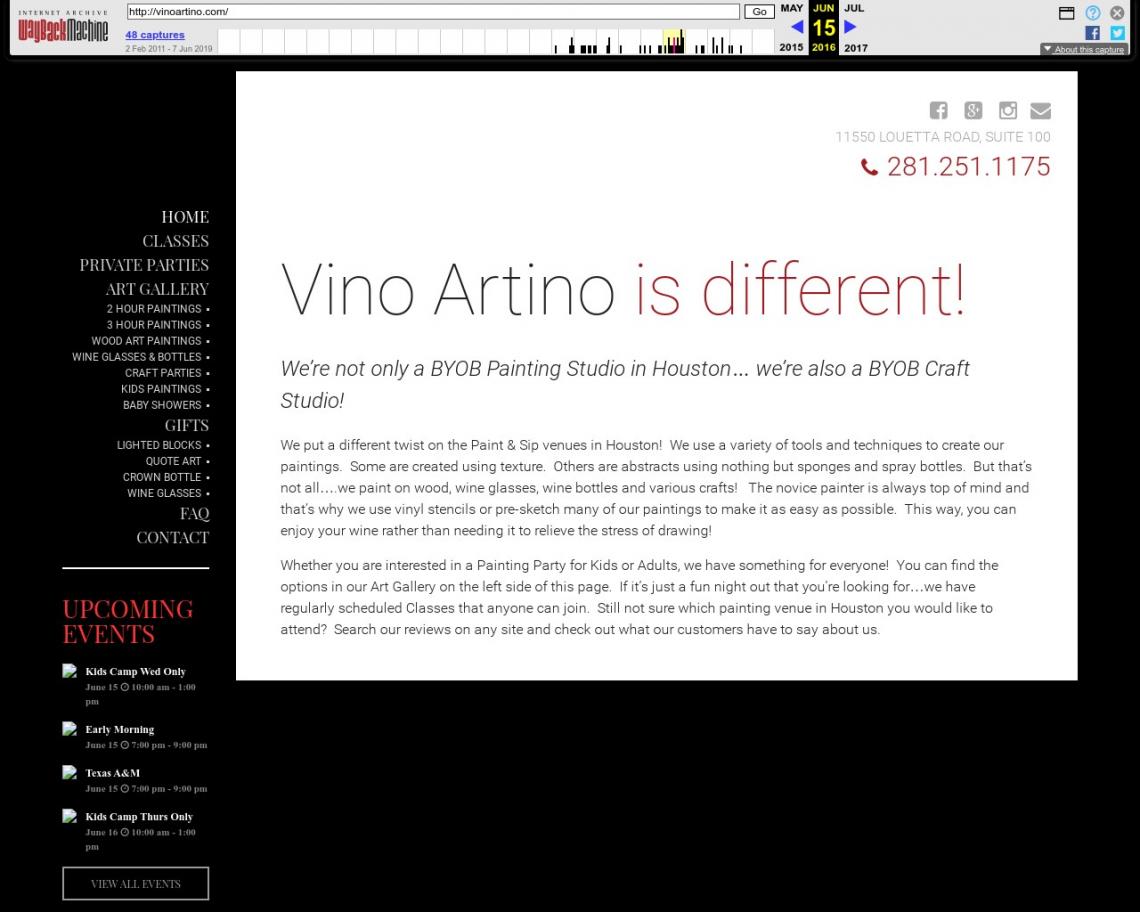Screen dimensions: 1140x912
Task: Select Wine Glasses & Bottles submenu
Action: coord(137,356)
